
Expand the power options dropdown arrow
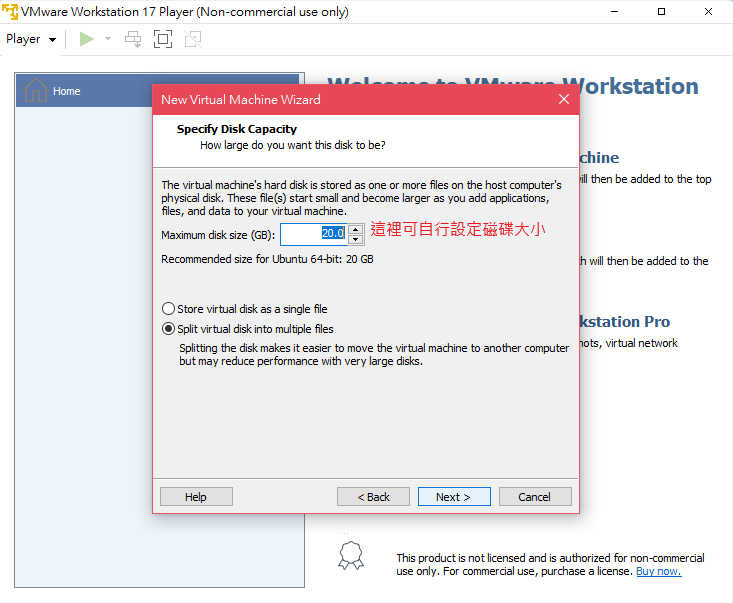108,39
